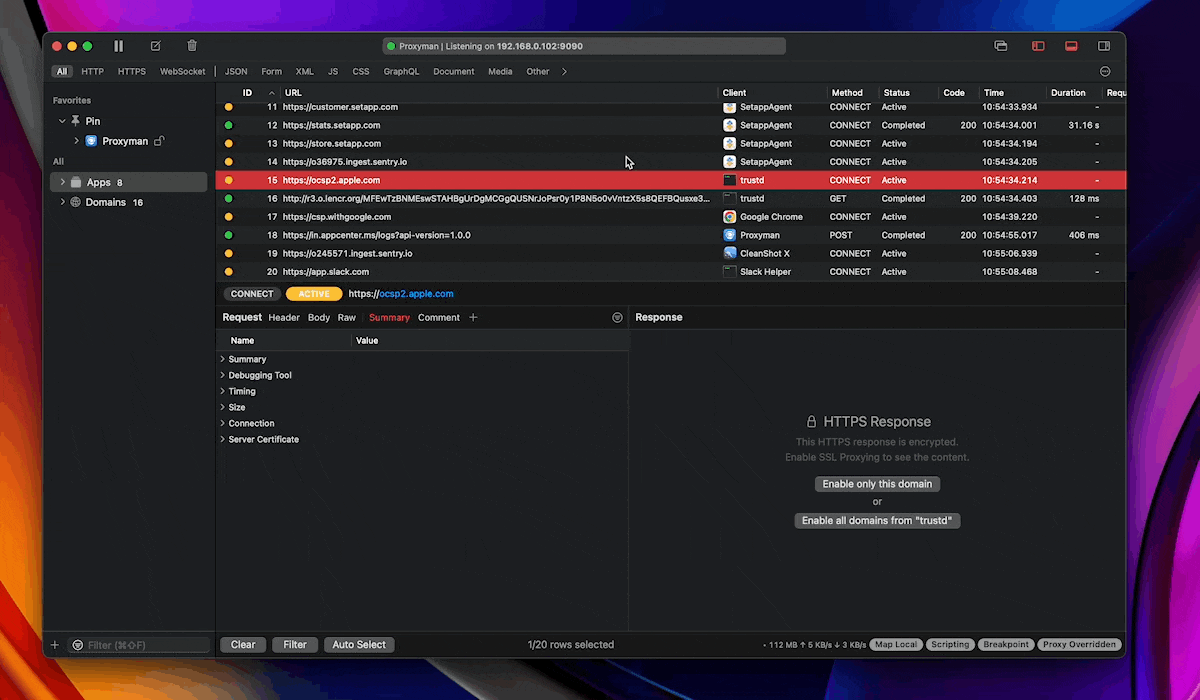Toggle the Map Local status button
The width and height of the screenshot is (1200, 700).
pos(896,645)
